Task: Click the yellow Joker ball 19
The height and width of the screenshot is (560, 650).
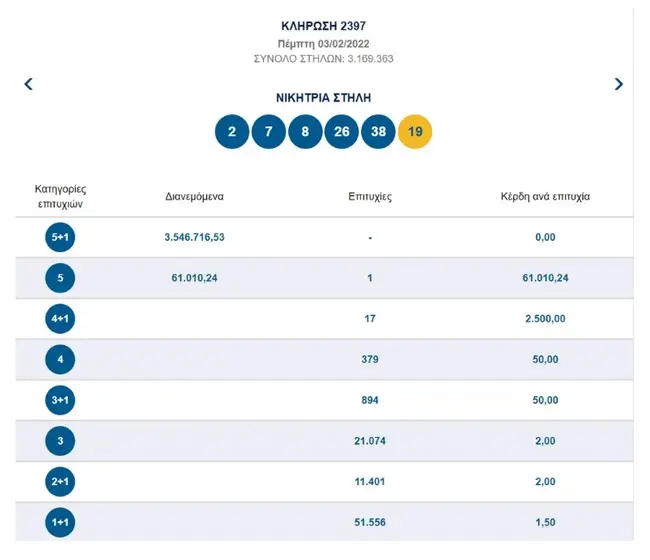Action: [x=415, y=132]
